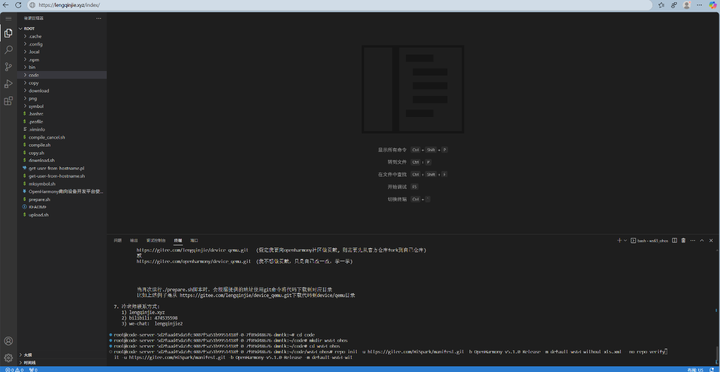Click the terminal vertical scrollbar
This screenshot has height=372, width=720.
(717, 354)
